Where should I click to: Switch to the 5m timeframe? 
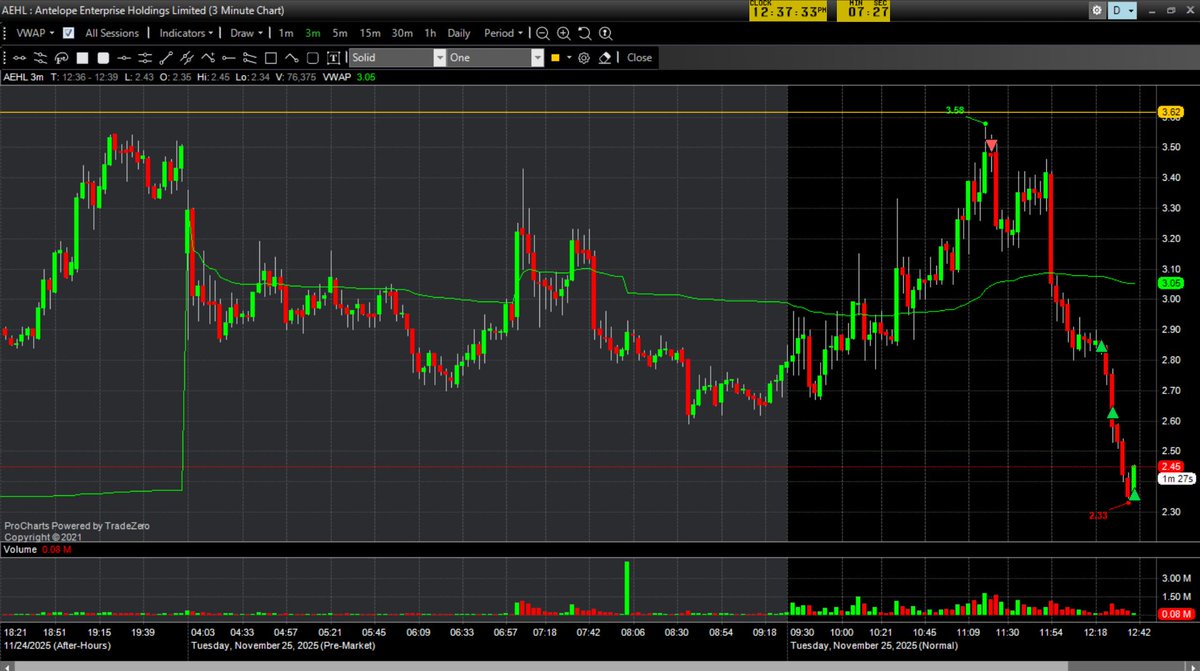(x=340, y=33)
